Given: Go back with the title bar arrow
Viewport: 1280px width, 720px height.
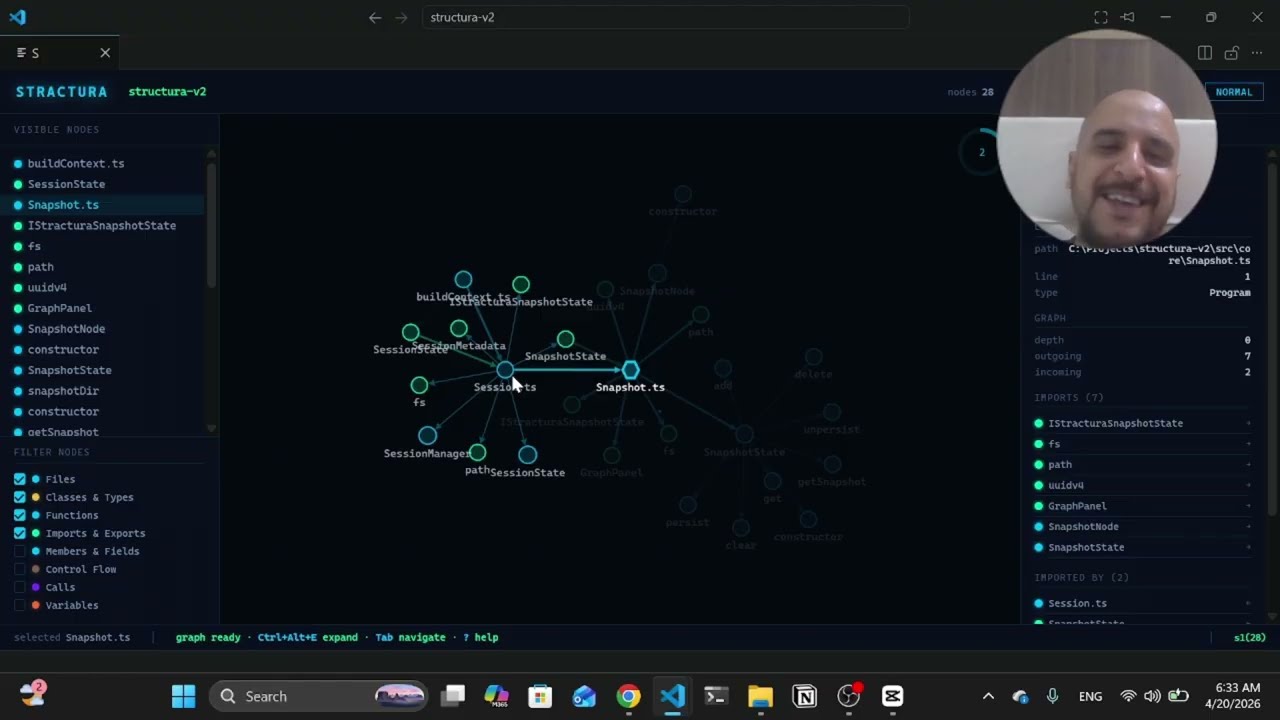Looking at the screenshot, I should coord(375,17).
